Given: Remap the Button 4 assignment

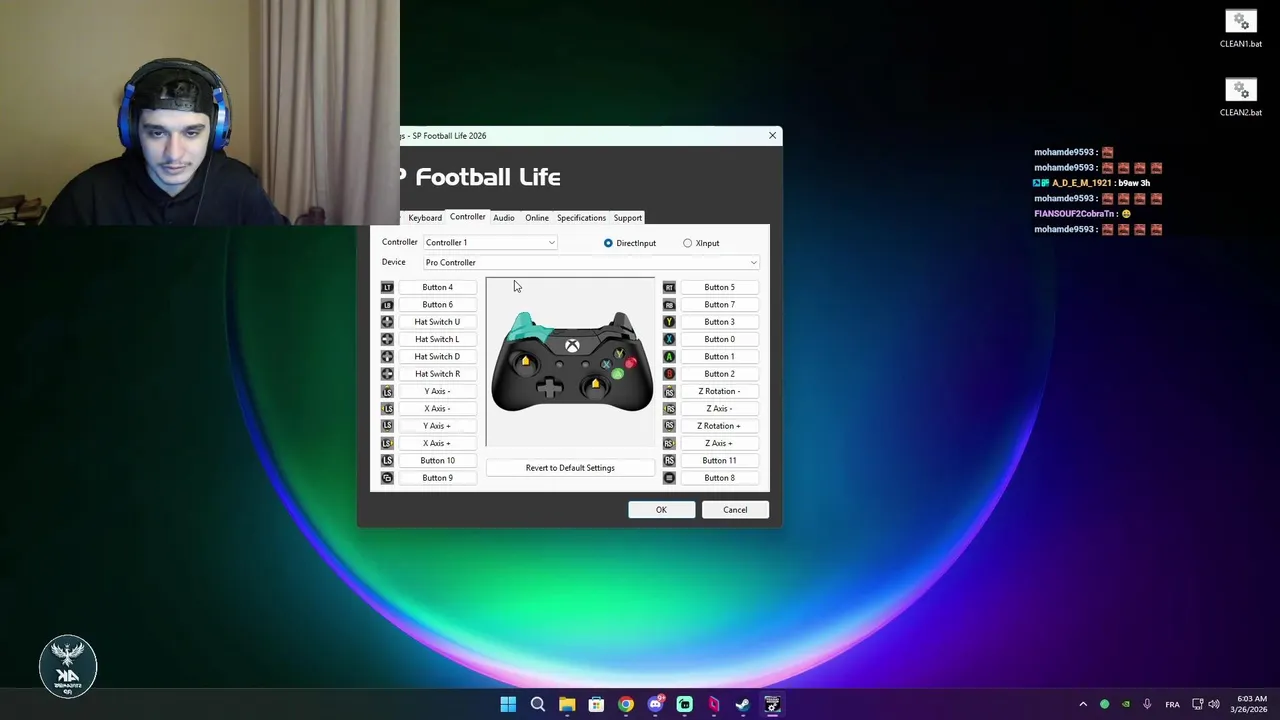Looking at the screenshot, I should point(437,287).
